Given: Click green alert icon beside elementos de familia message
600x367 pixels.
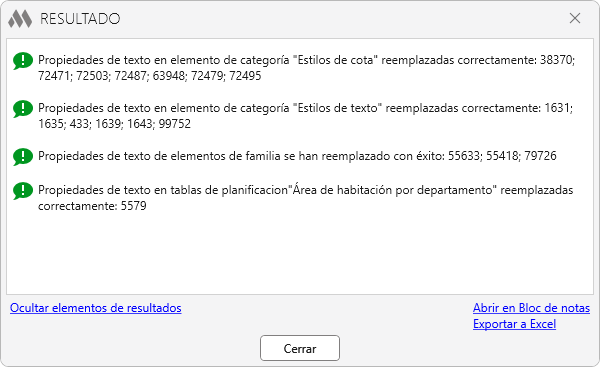Looking at the screenshot, I should [23, 157].
